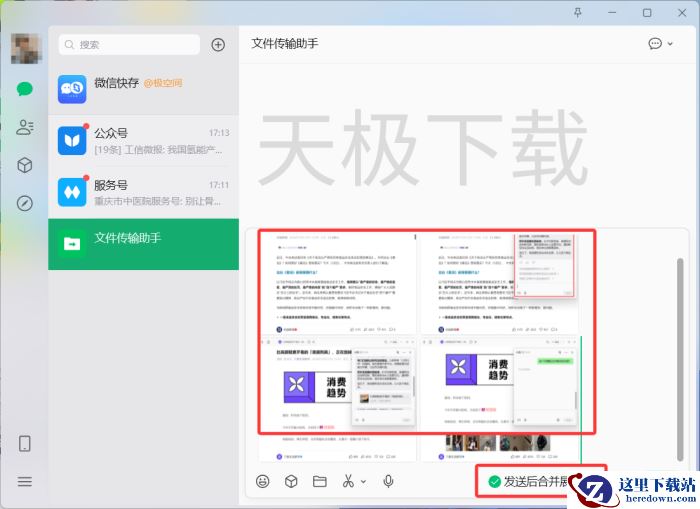Screen dimensions: 700x509
Task: Open the 微信快存 entry
Action: coord(143,89)
